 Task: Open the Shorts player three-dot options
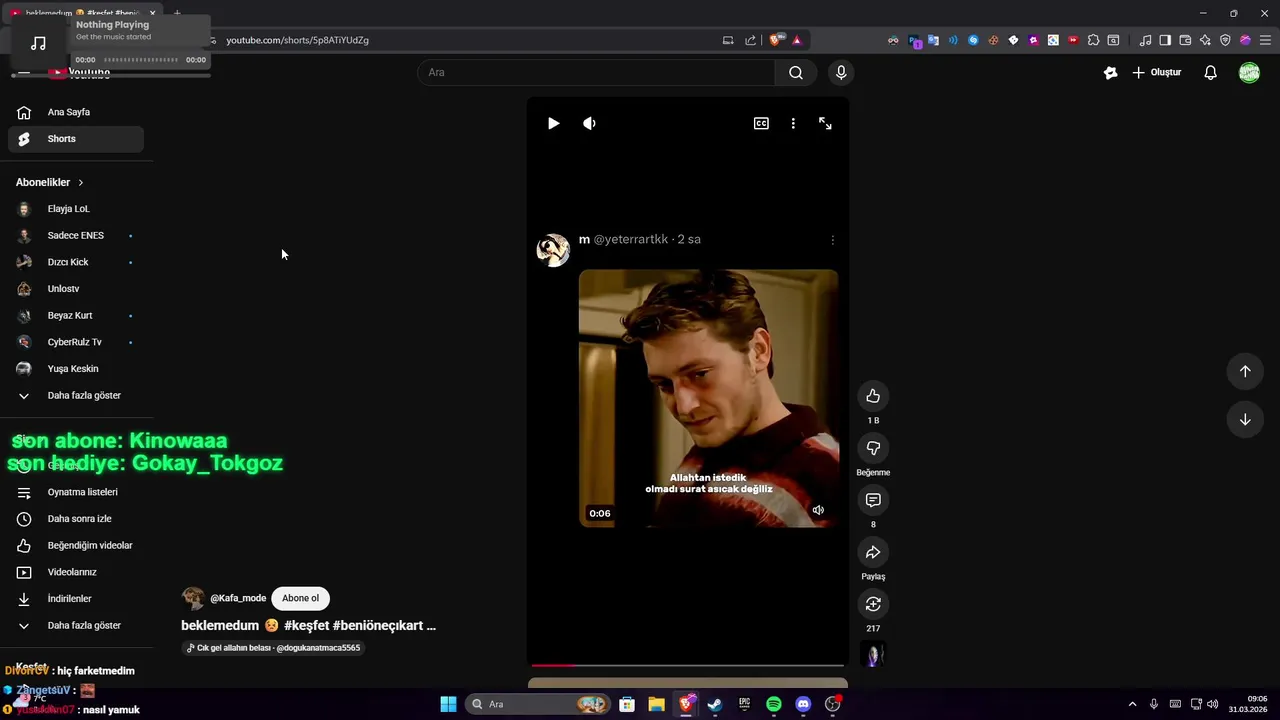(793, 123)
